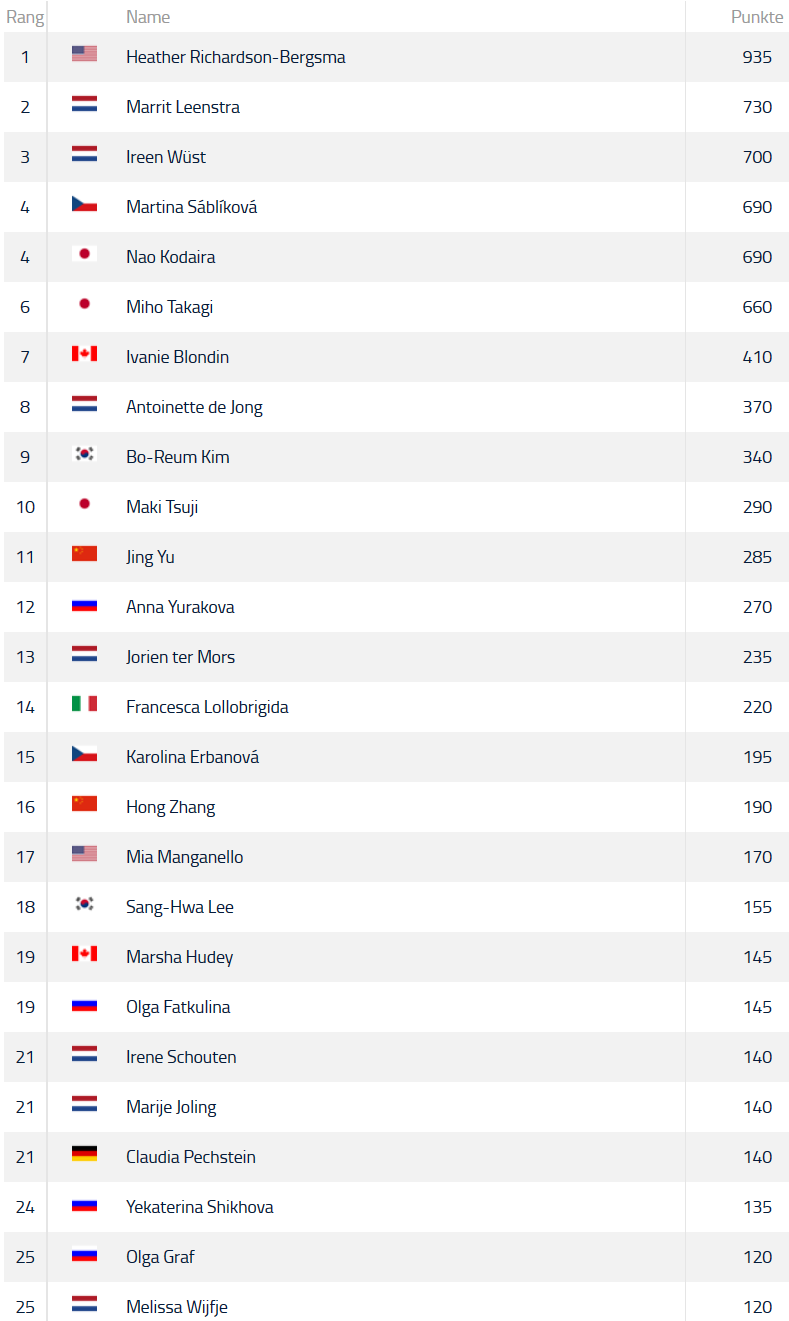Open Antoinette de Jong's entry

[x=194, y=407]
